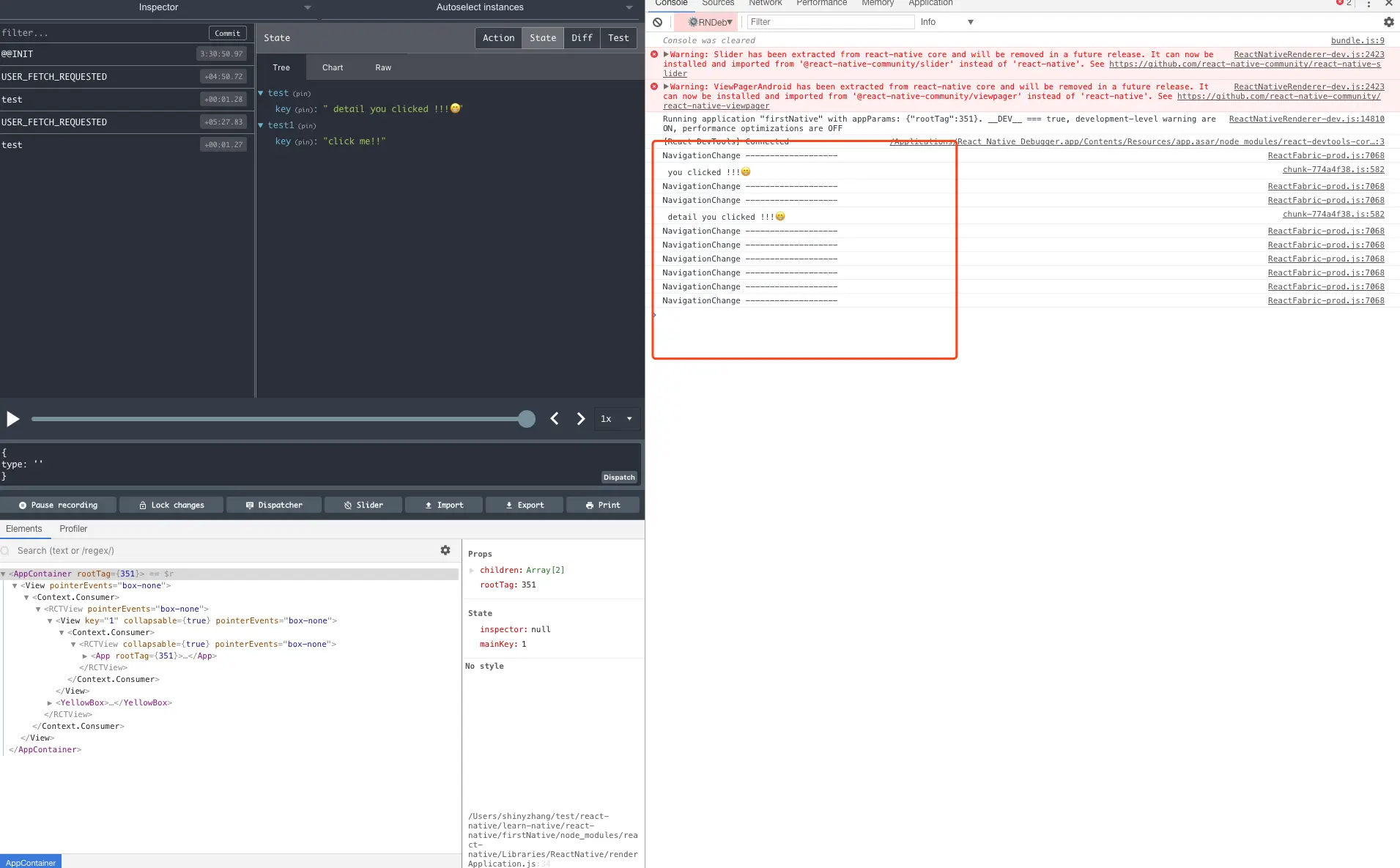This screenshot has height=868, width=1400.
Task: Select first USER_FETCH_REQUESTED action
Action: [x=127, y=77]
